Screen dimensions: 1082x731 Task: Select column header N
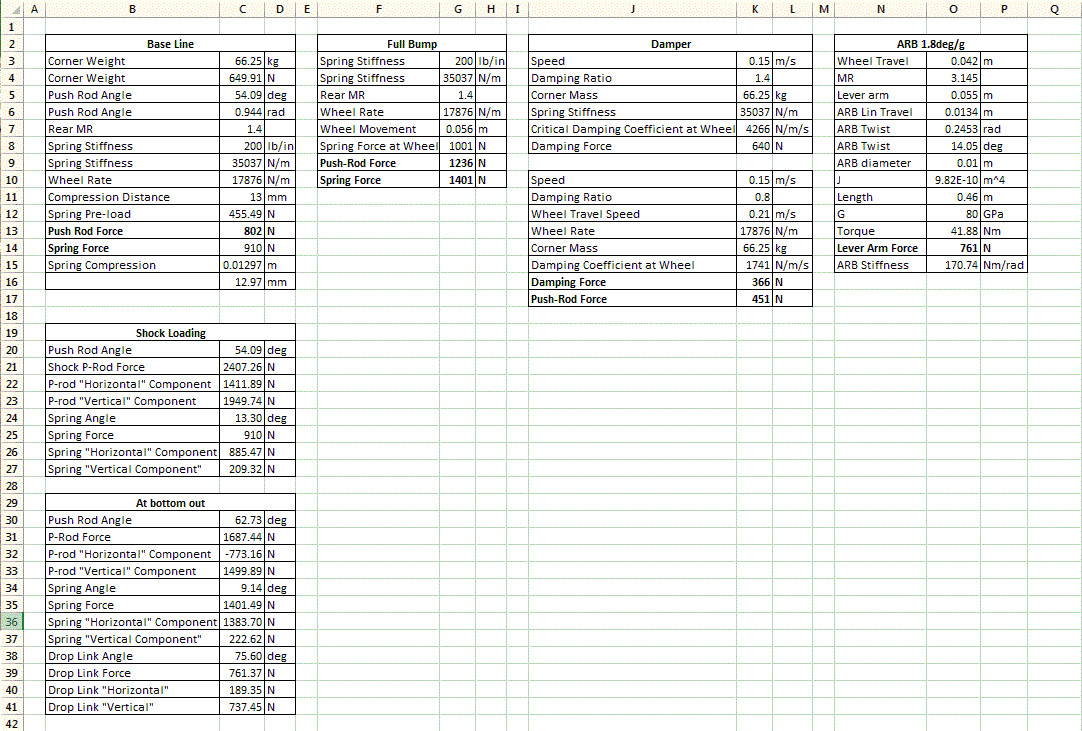point(880,9)
